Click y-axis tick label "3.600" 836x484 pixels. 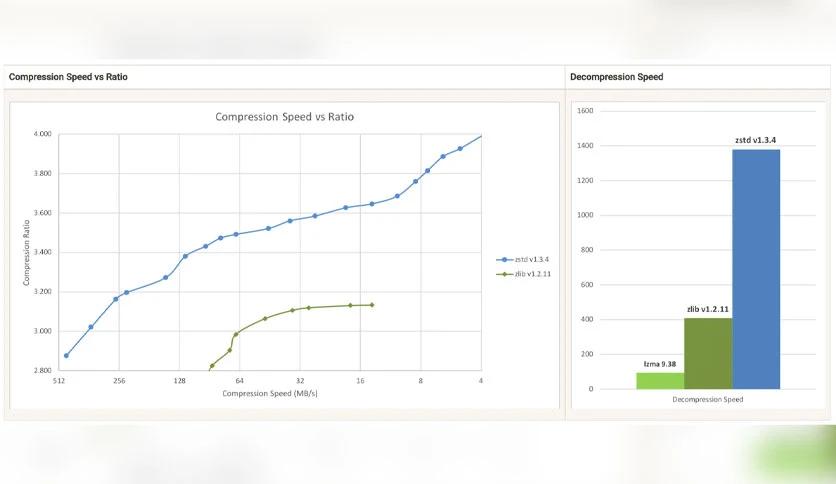(43, 213)
